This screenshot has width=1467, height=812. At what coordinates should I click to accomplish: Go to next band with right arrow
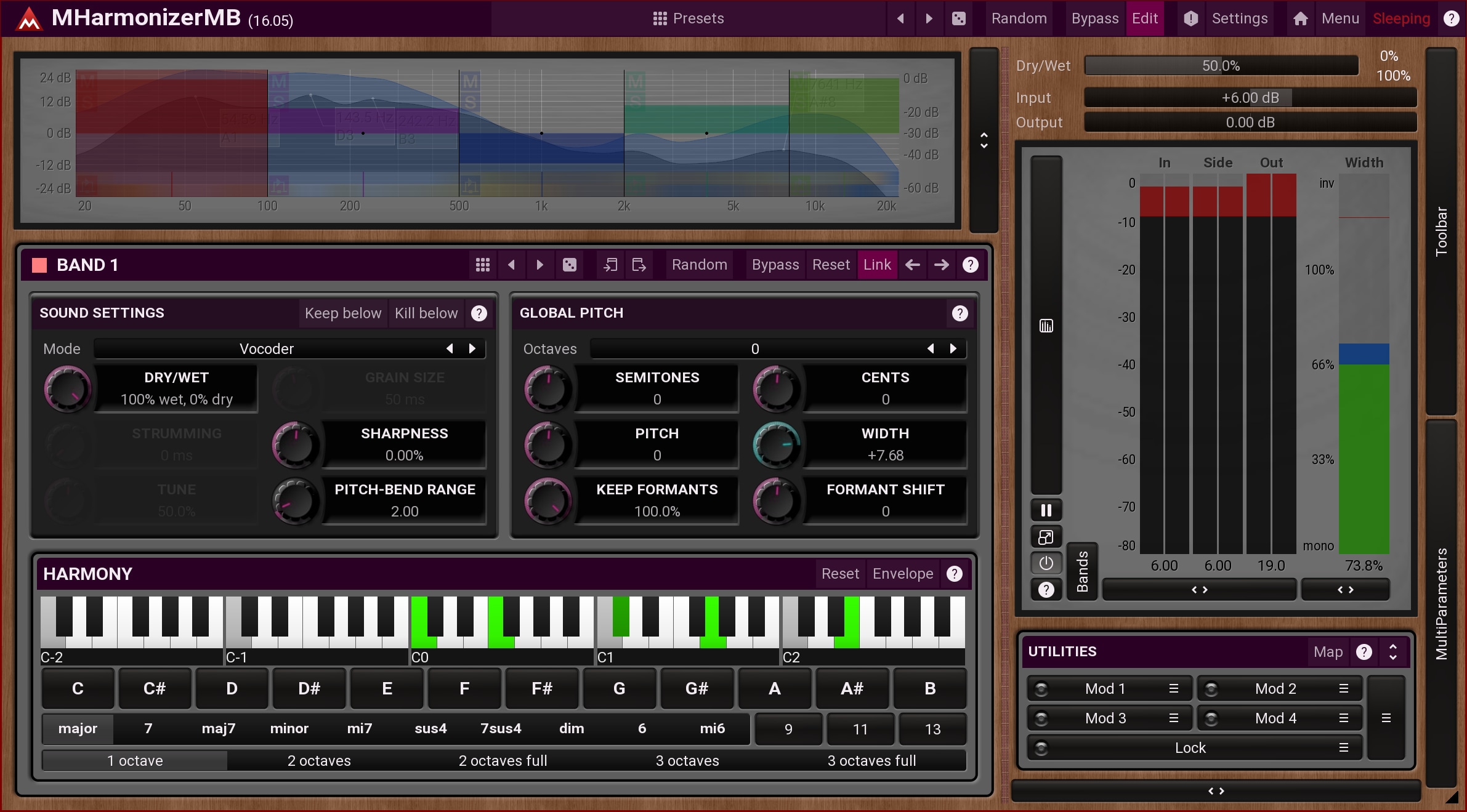(941, 265)
